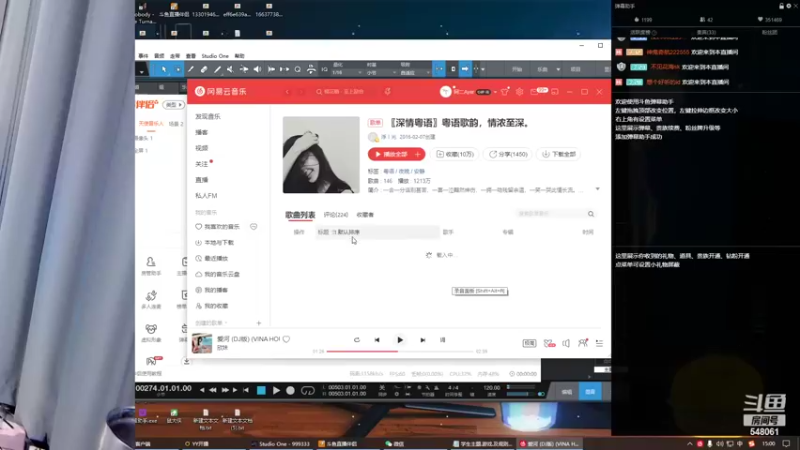Click the NetEase back navigation arrow
800x450 pixels.
coord(287,92)
